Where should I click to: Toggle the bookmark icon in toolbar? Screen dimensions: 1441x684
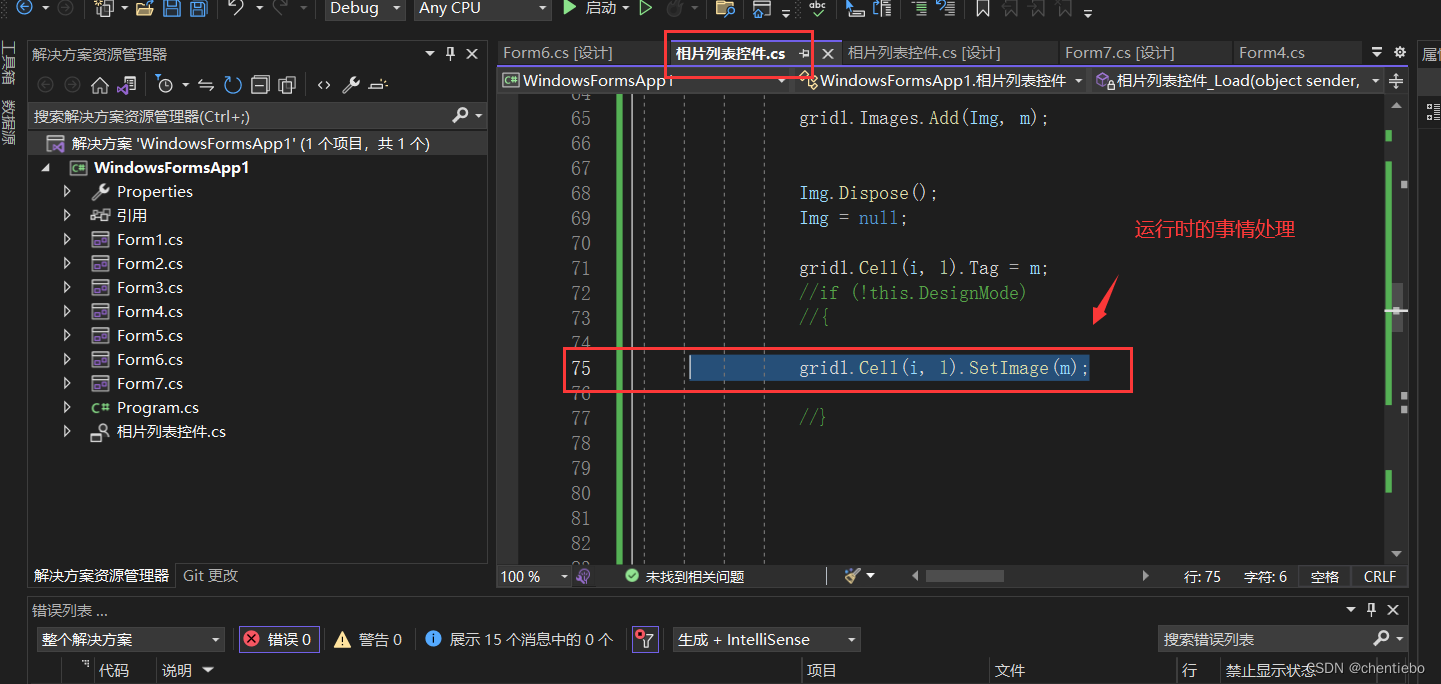[983, 8]
